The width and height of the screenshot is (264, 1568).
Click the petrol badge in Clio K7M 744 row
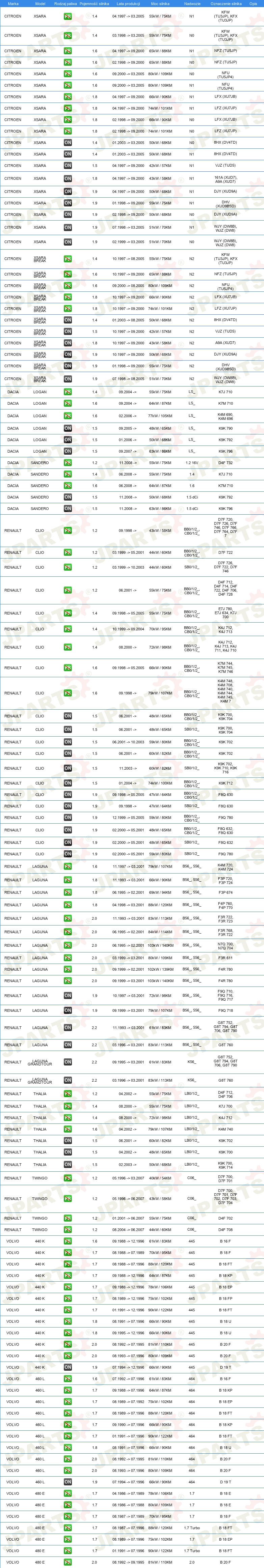tap(68, 668)
